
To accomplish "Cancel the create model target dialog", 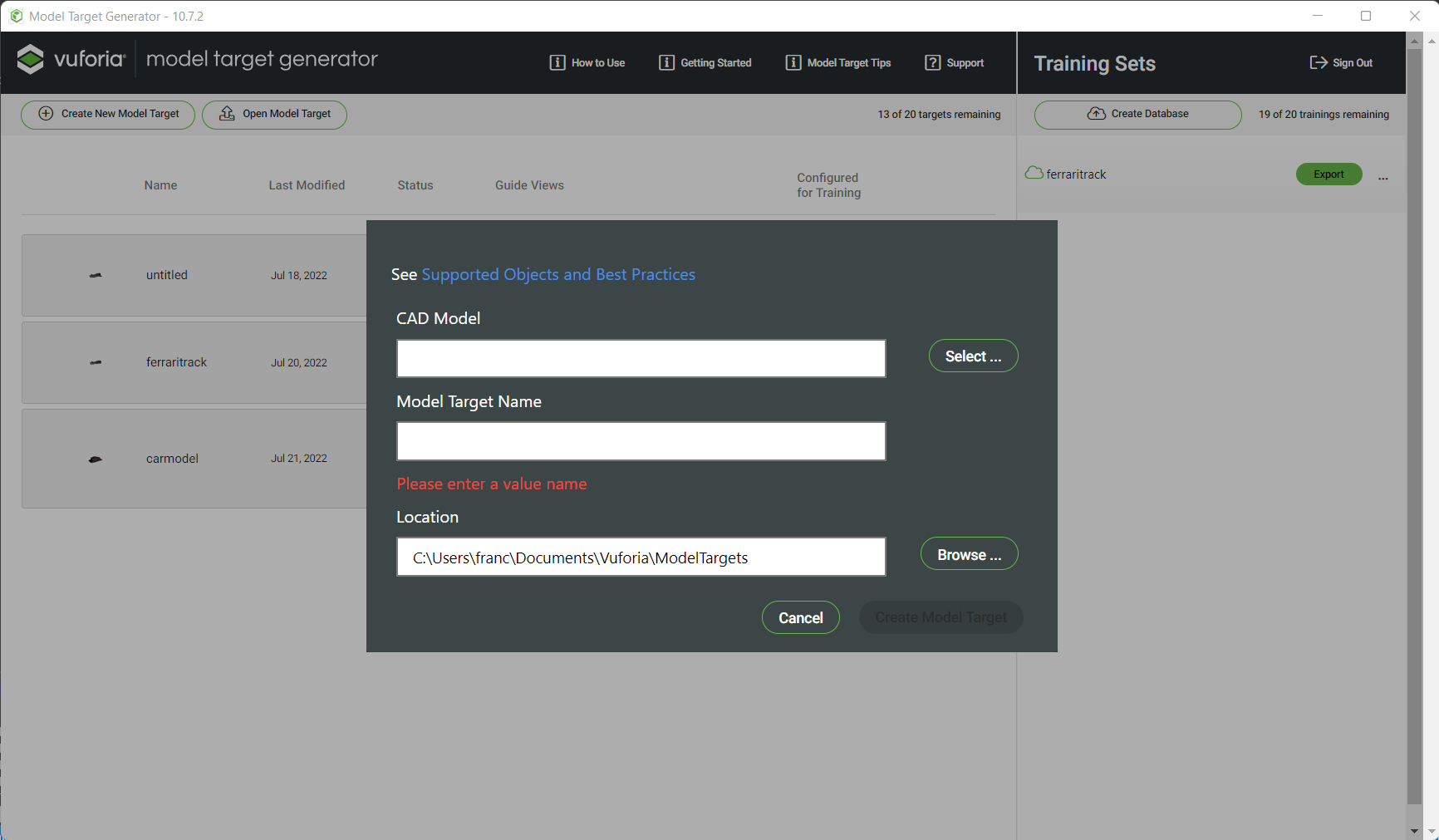I will tap(801, 617).
